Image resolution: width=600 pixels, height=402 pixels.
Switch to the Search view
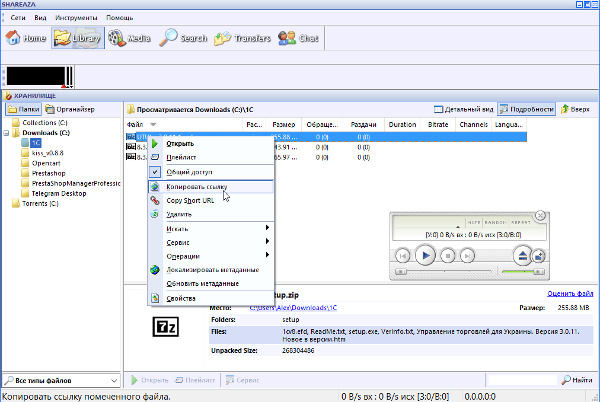pyautogui.click(x=183, y=39)
